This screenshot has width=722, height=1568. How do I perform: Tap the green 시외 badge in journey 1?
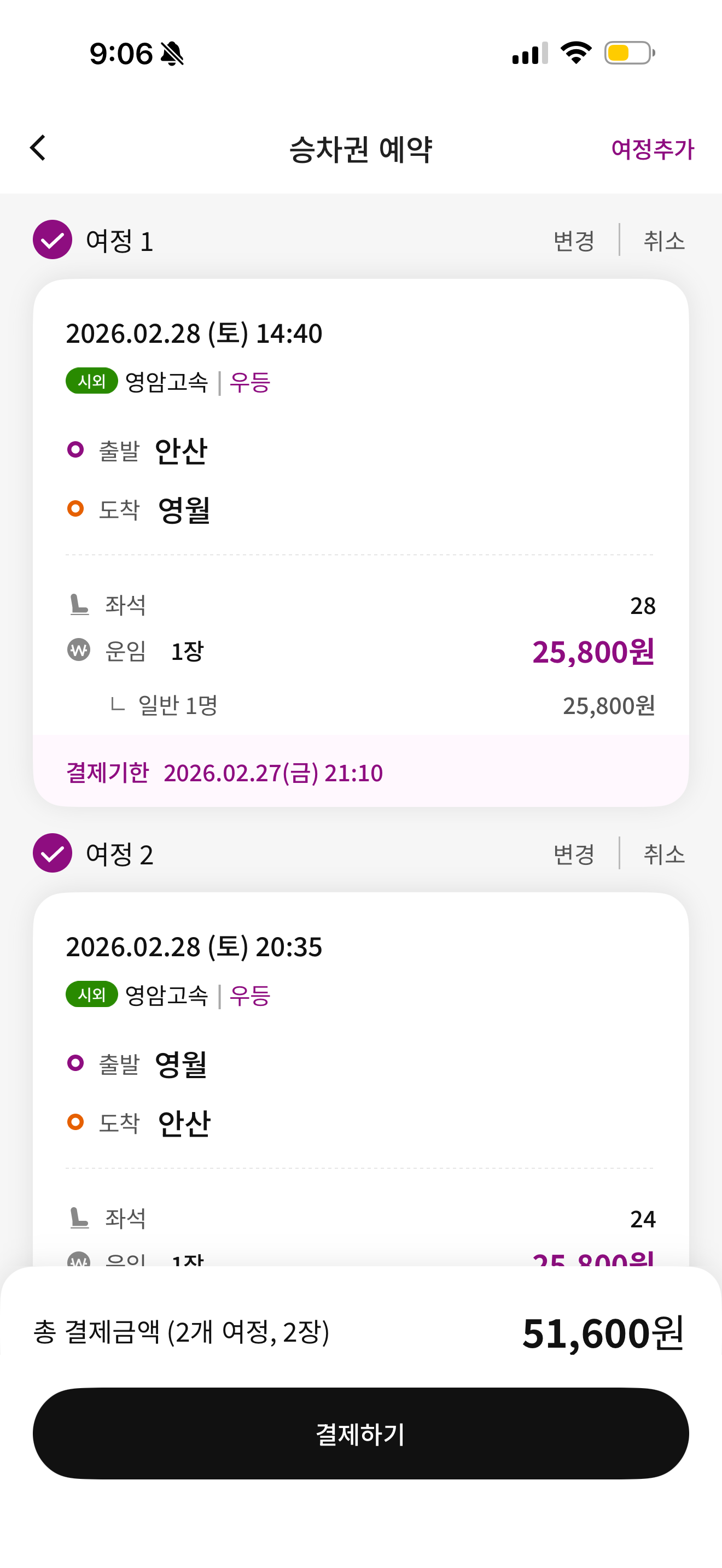[x=91, y=381]
